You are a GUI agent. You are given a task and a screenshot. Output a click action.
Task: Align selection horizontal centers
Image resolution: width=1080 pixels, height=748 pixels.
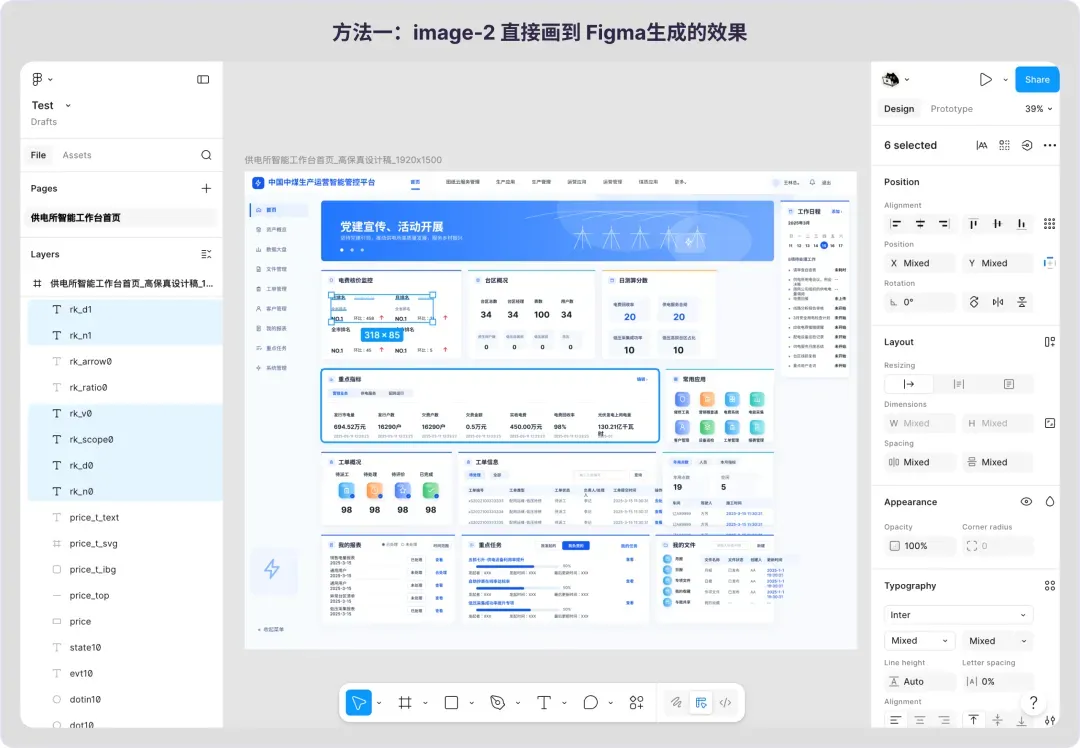[920, 224]
